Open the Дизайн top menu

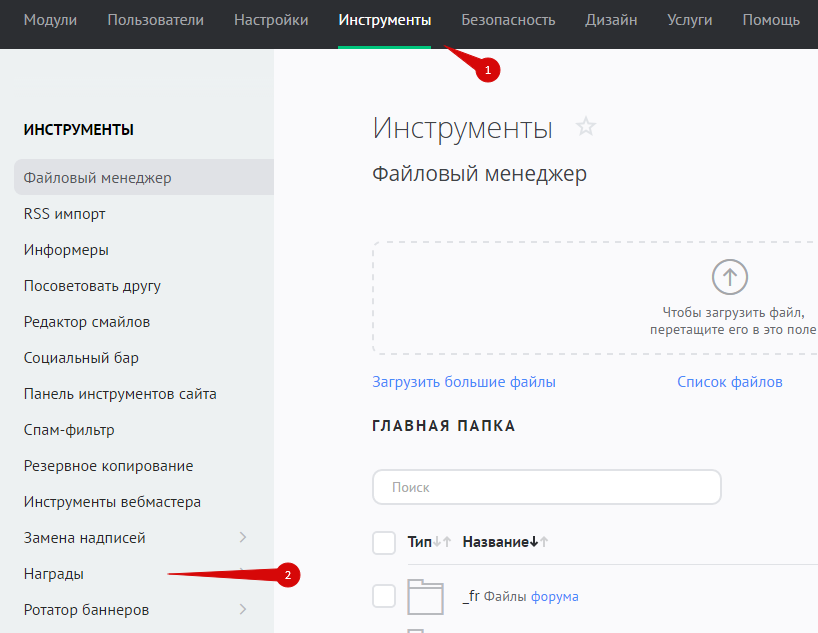point(610,20)
